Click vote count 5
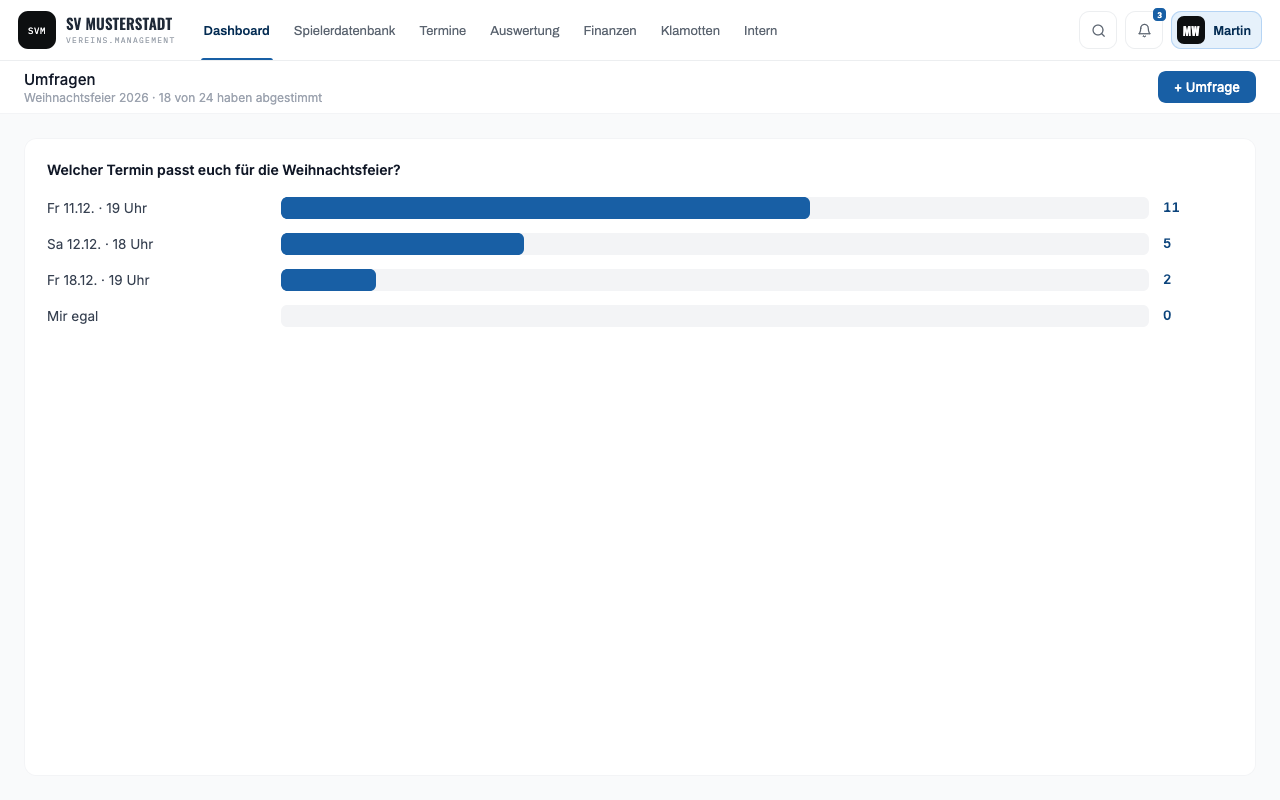Viewport: 1280px width, 800px height. pos(1167,244)
